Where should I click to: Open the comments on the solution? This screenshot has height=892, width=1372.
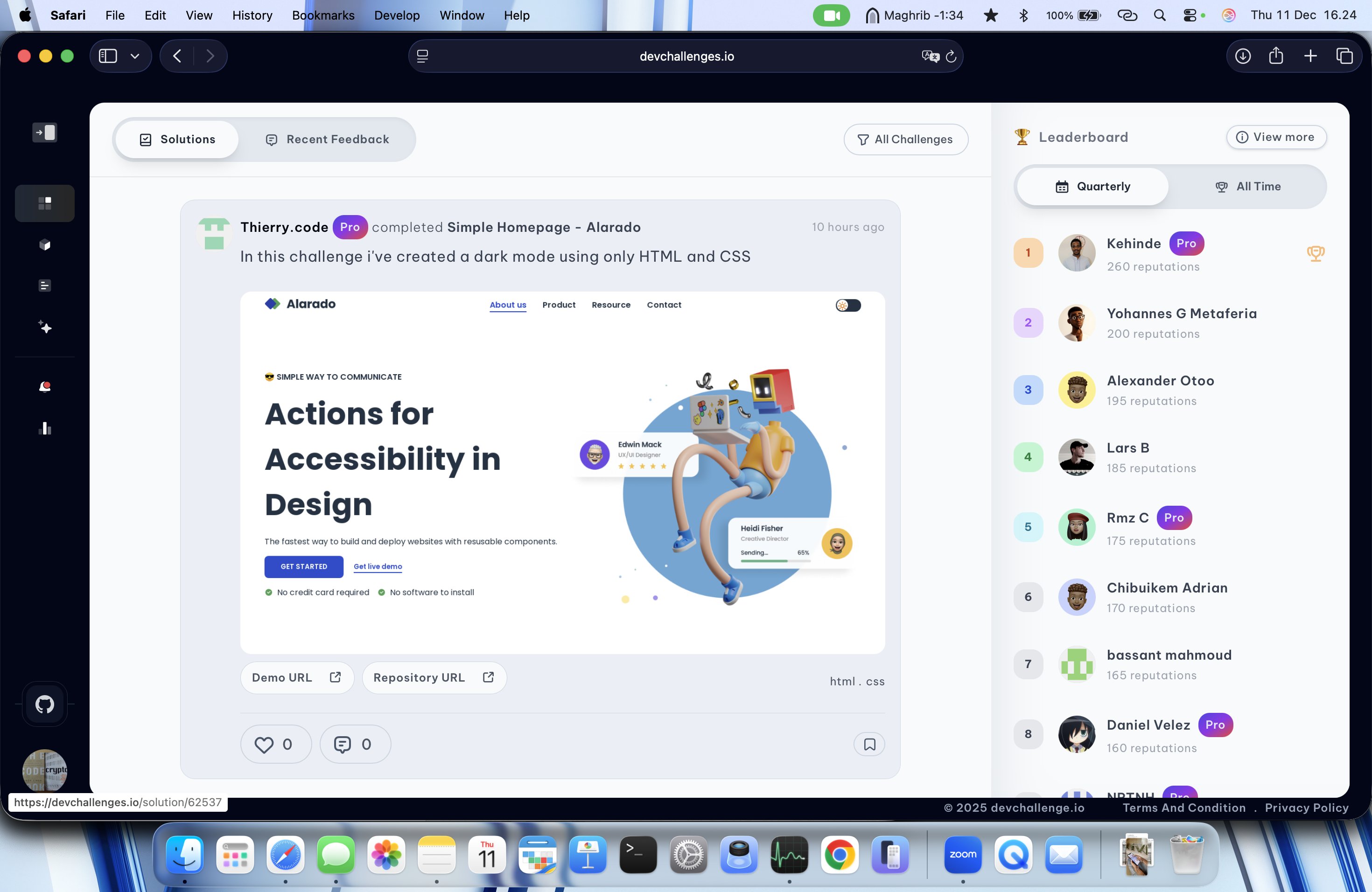pos(354,745)
